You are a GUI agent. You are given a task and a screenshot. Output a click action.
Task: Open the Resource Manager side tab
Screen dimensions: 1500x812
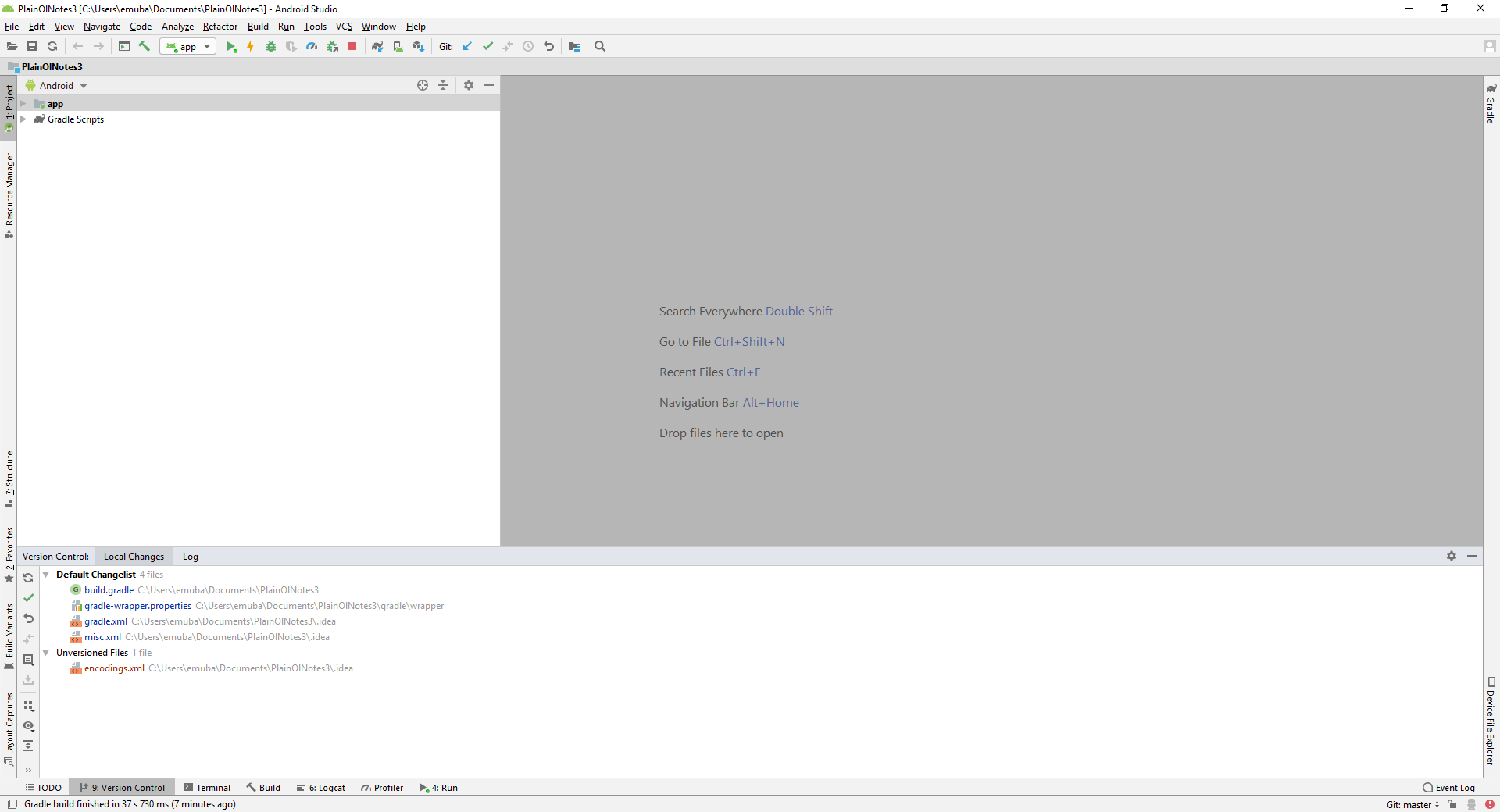tap(9, 195)
